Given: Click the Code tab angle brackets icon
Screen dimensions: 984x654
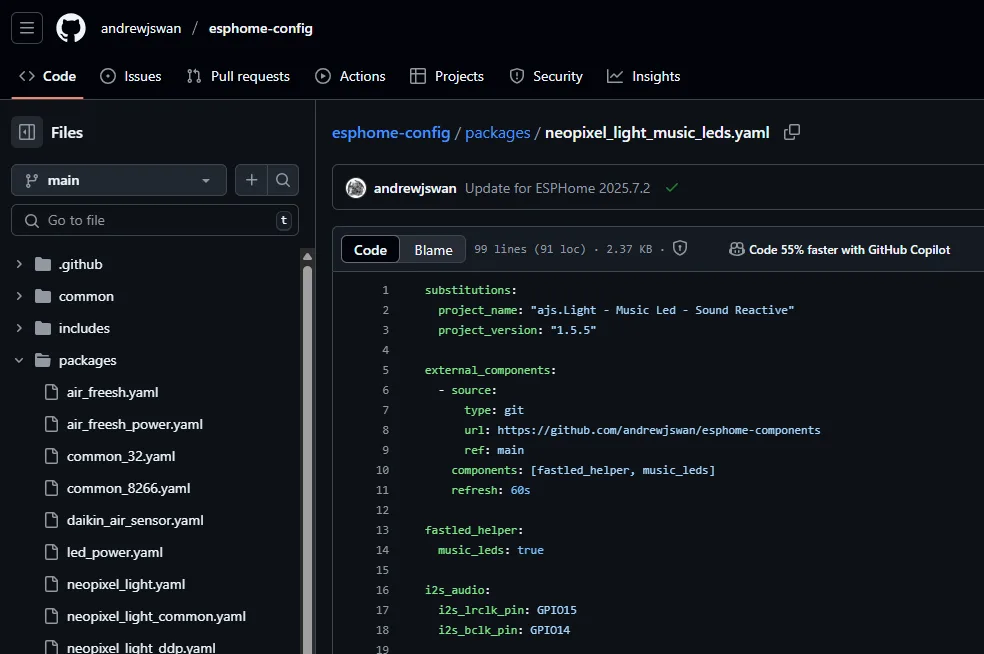Looking at the screenshot, I should tap(27, 76).
